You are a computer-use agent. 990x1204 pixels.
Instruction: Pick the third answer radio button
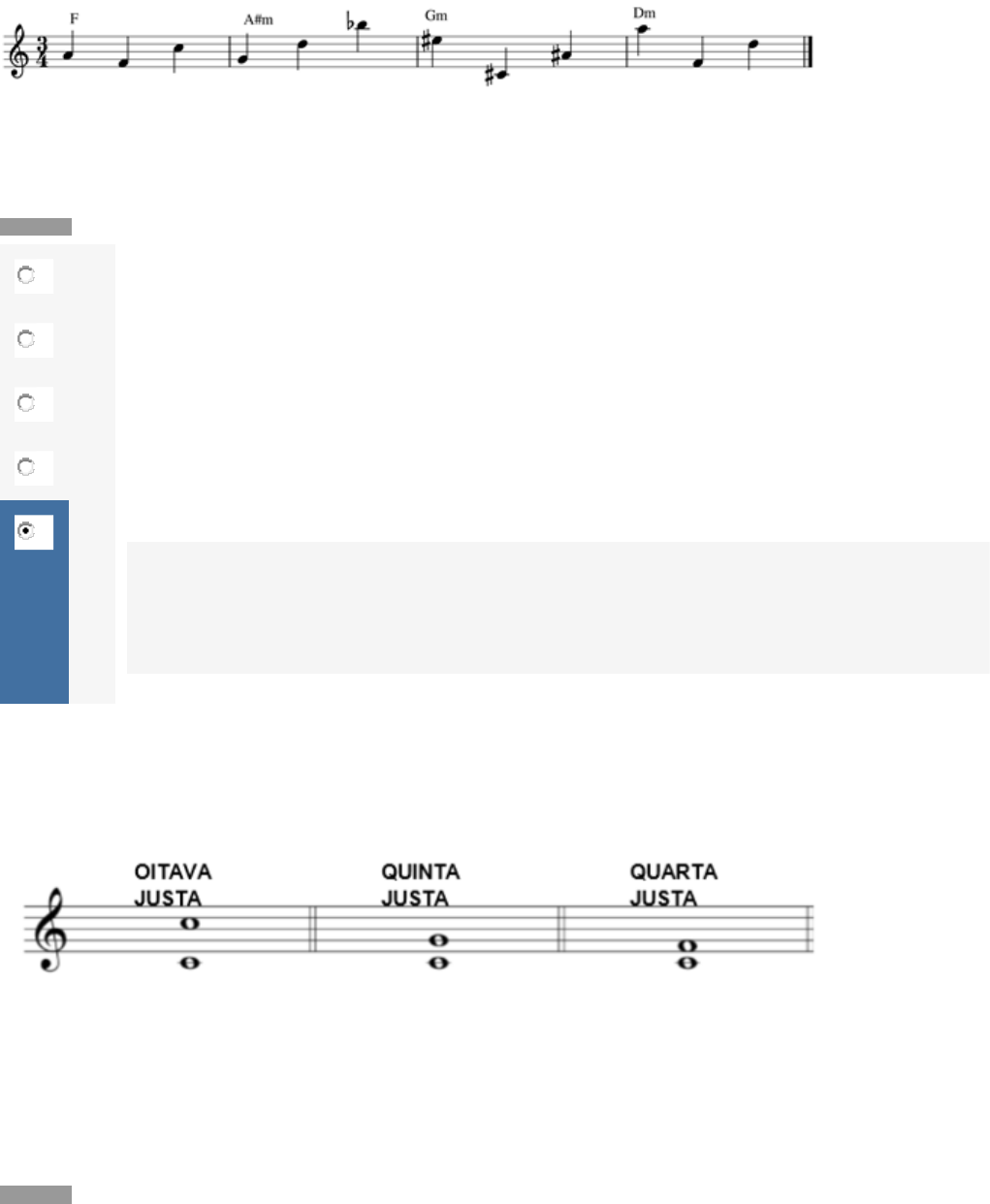point(26,403)
